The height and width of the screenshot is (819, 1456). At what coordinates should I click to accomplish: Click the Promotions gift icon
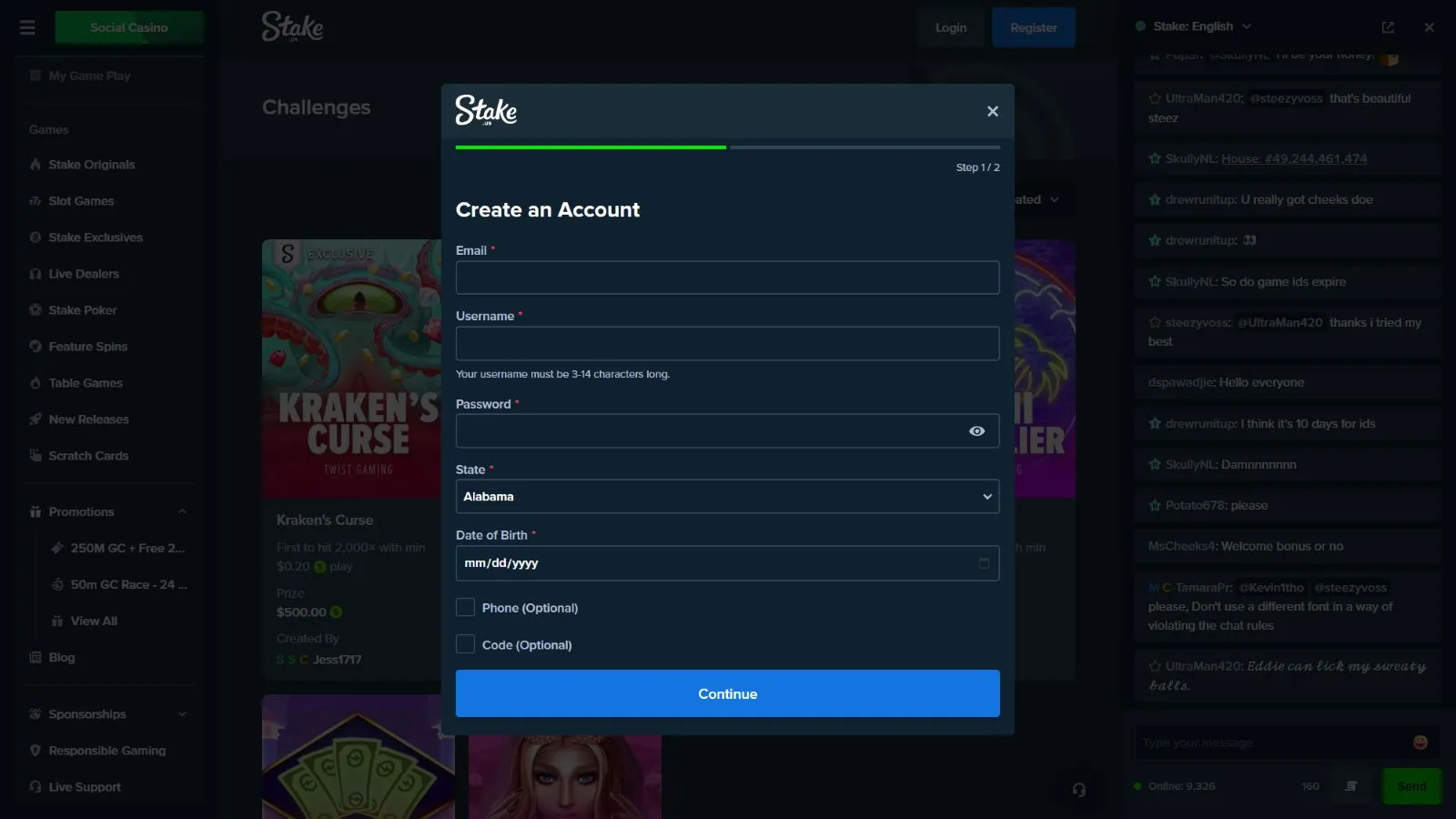click(35, 512)
